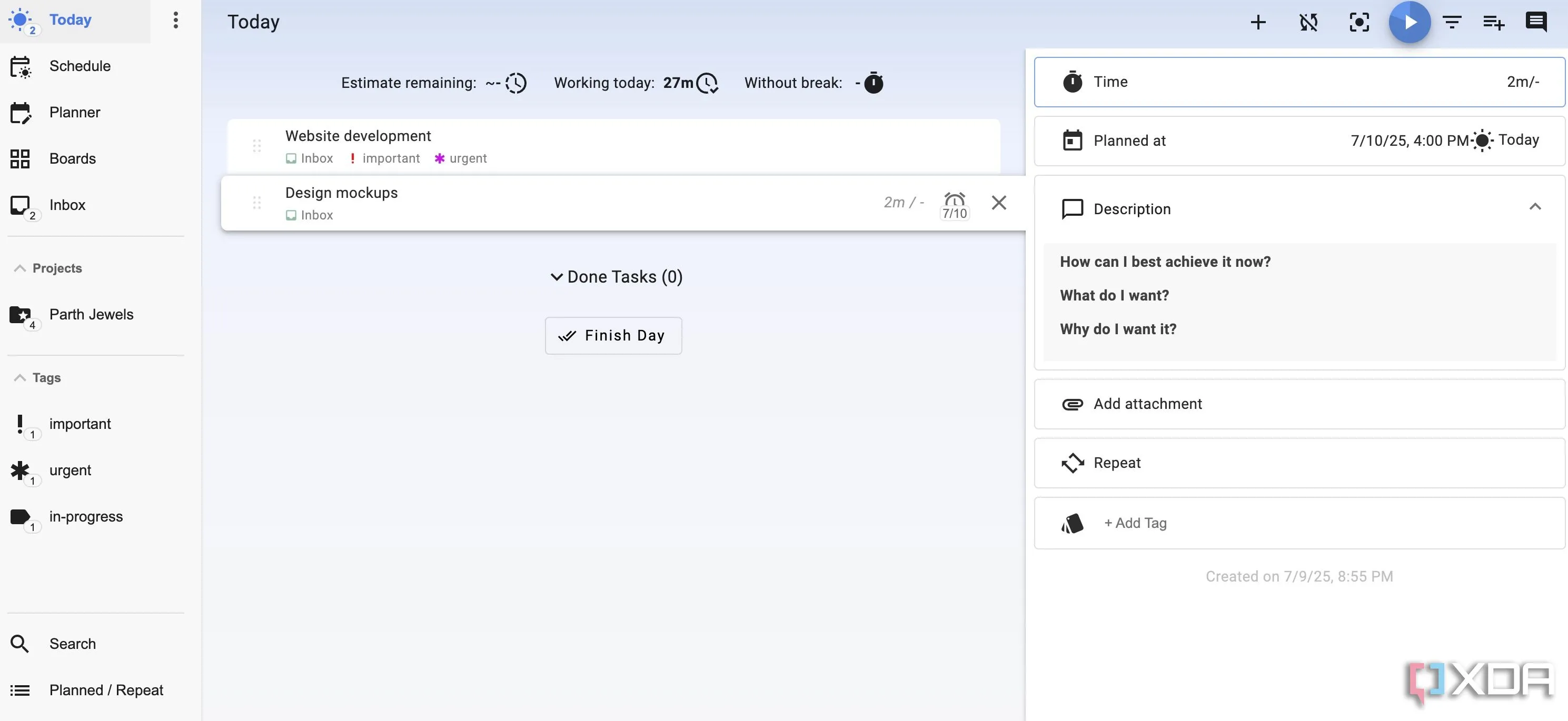The width and height of the screenshot is (1568, 721).
Task: Collapse the Tags section
Action: click(38, 378)
